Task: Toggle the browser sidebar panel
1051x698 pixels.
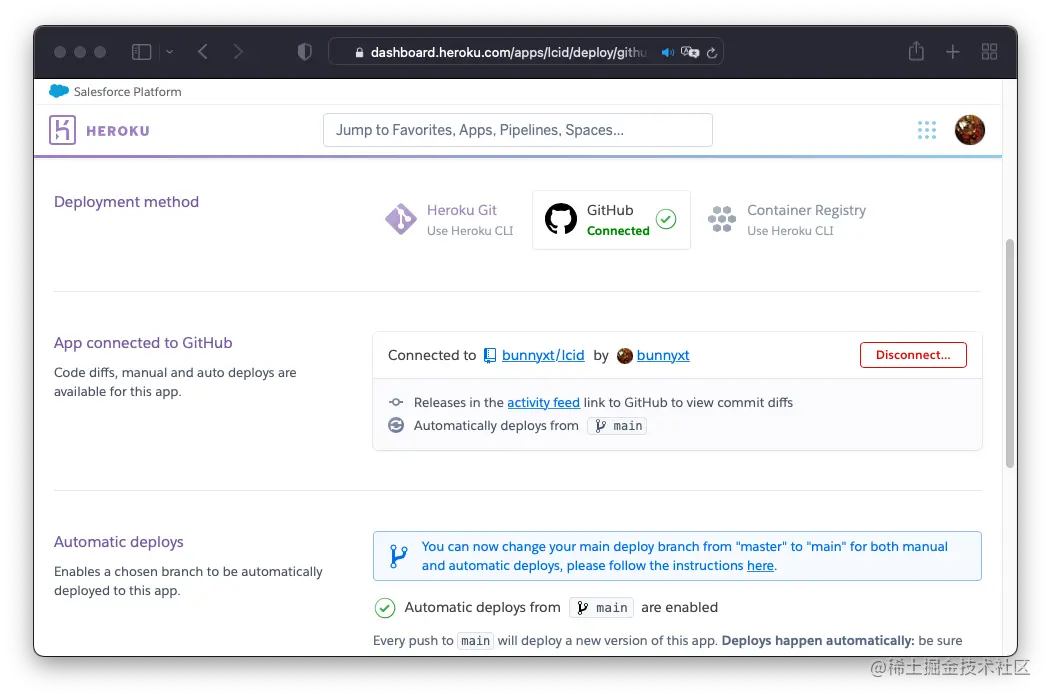Action: click(x=140, y=51)
